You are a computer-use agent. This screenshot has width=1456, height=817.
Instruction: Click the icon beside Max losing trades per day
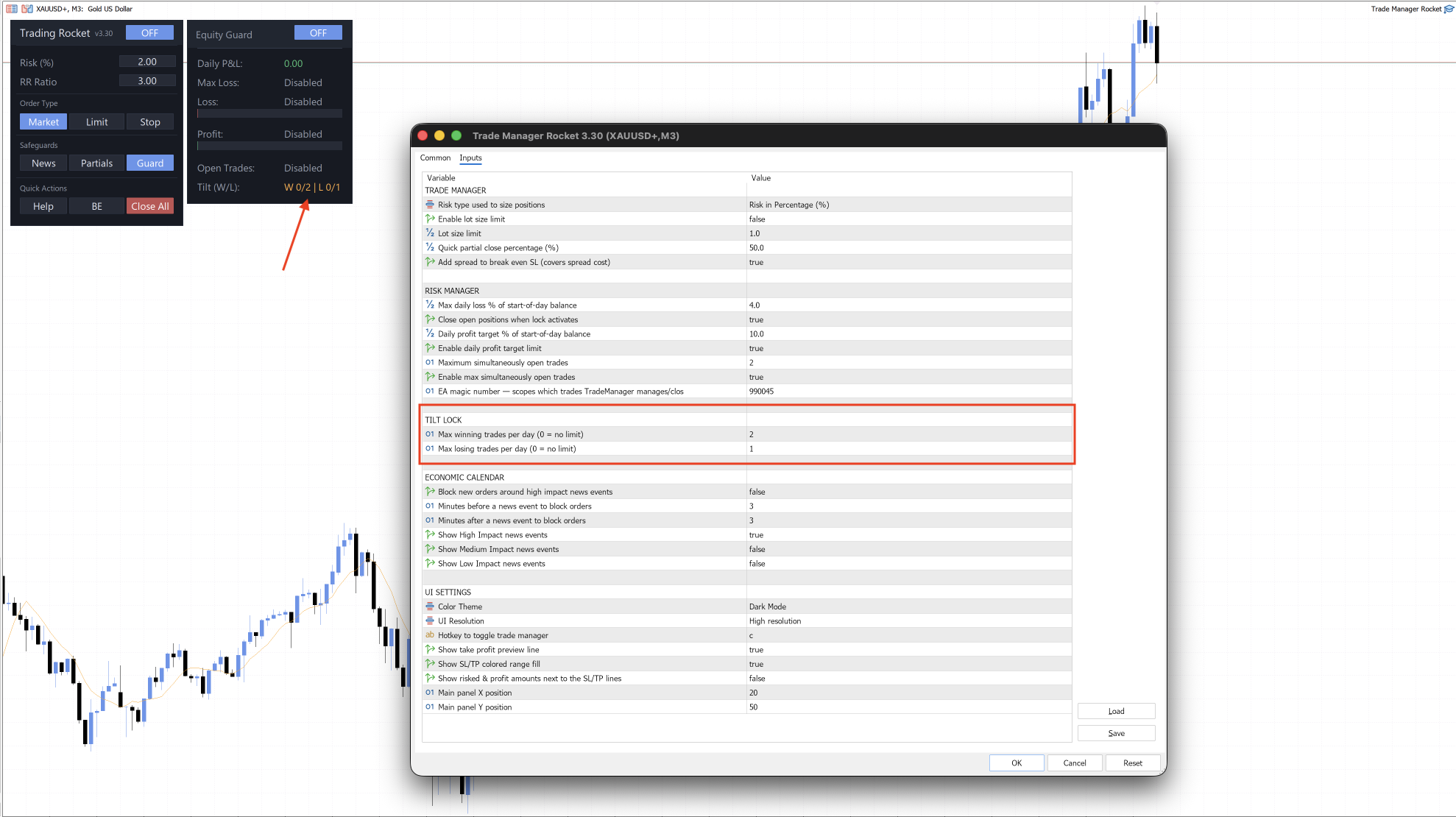click(x=430, y=448)
